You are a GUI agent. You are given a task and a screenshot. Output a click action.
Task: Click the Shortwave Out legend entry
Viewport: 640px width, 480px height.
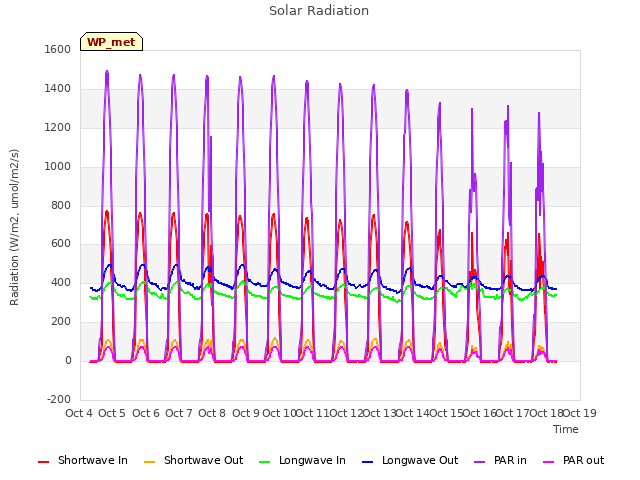(x=193, y=460)
